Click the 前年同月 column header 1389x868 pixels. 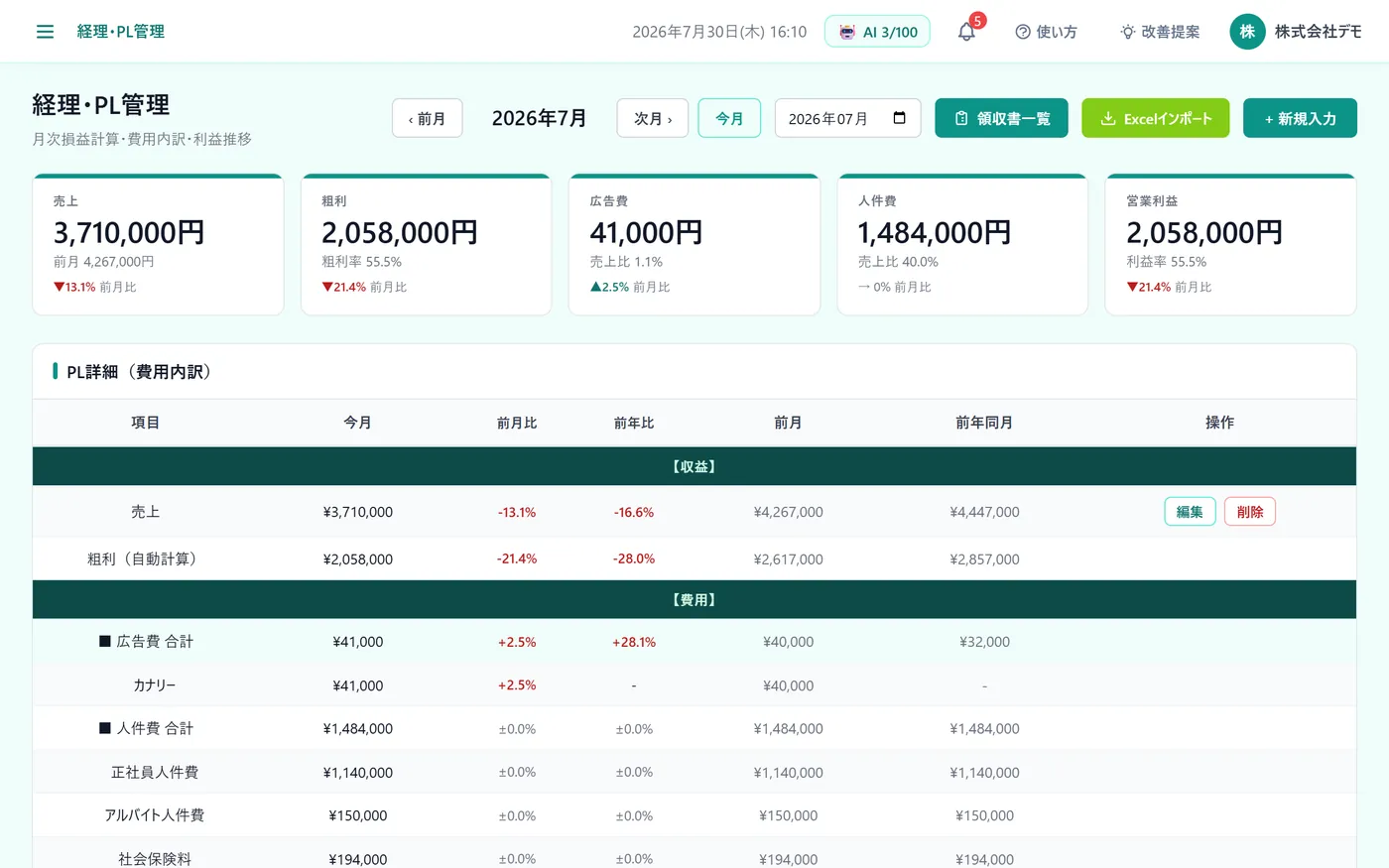(x=984, y=423)
